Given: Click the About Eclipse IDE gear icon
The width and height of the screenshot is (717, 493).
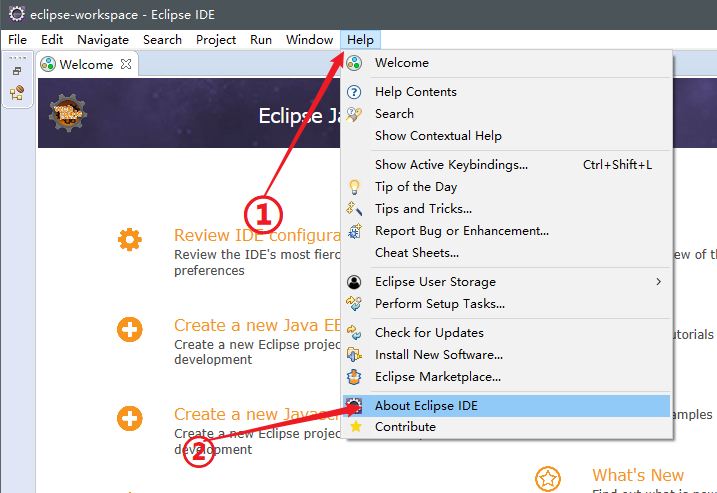Looking at the screenshot, I should click(354, 406).
